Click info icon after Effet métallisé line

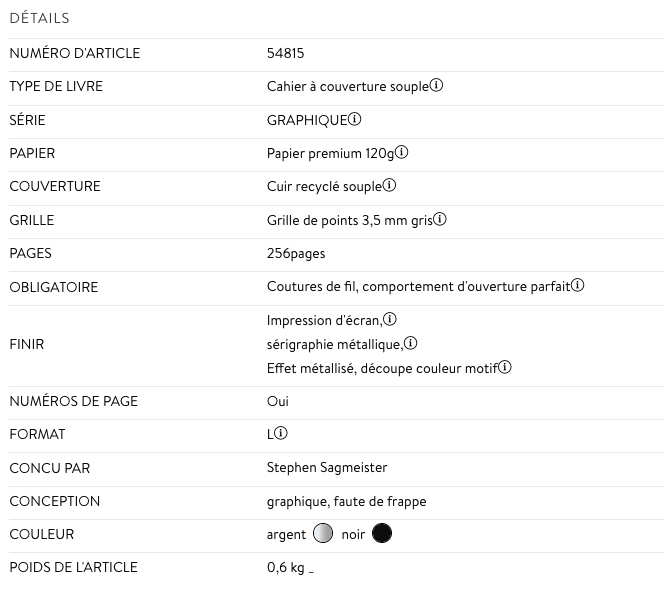(x=505, y=368)
